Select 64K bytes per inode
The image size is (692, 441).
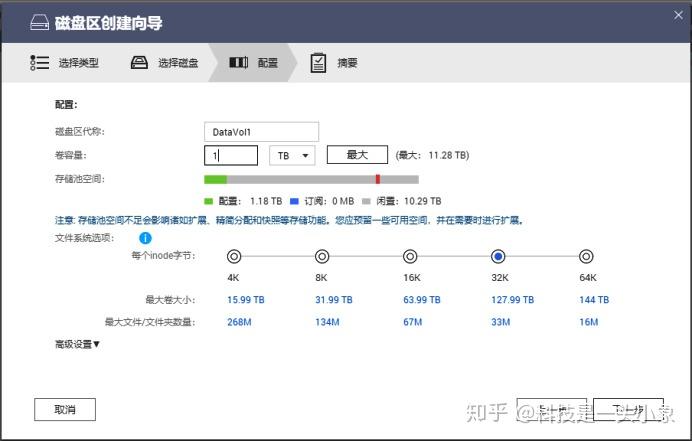[586, 256]
